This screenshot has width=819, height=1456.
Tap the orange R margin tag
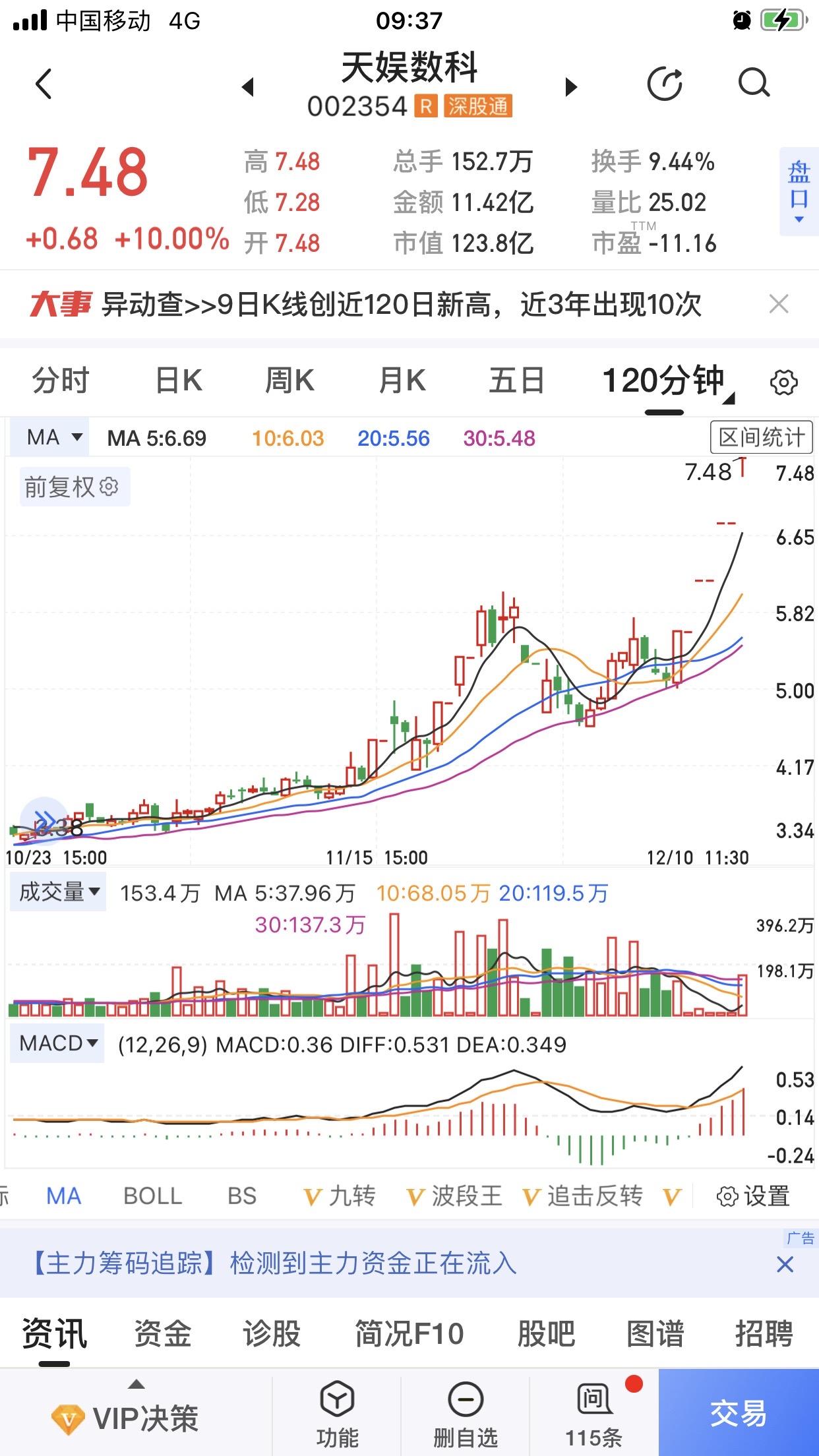(427, 106)
